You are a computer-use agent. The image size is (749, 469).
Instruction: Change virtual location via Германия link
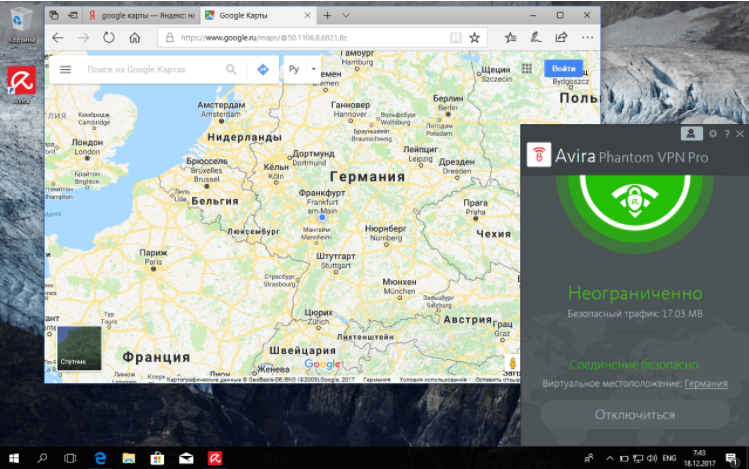pyautogui.click(x=706, y=384)
